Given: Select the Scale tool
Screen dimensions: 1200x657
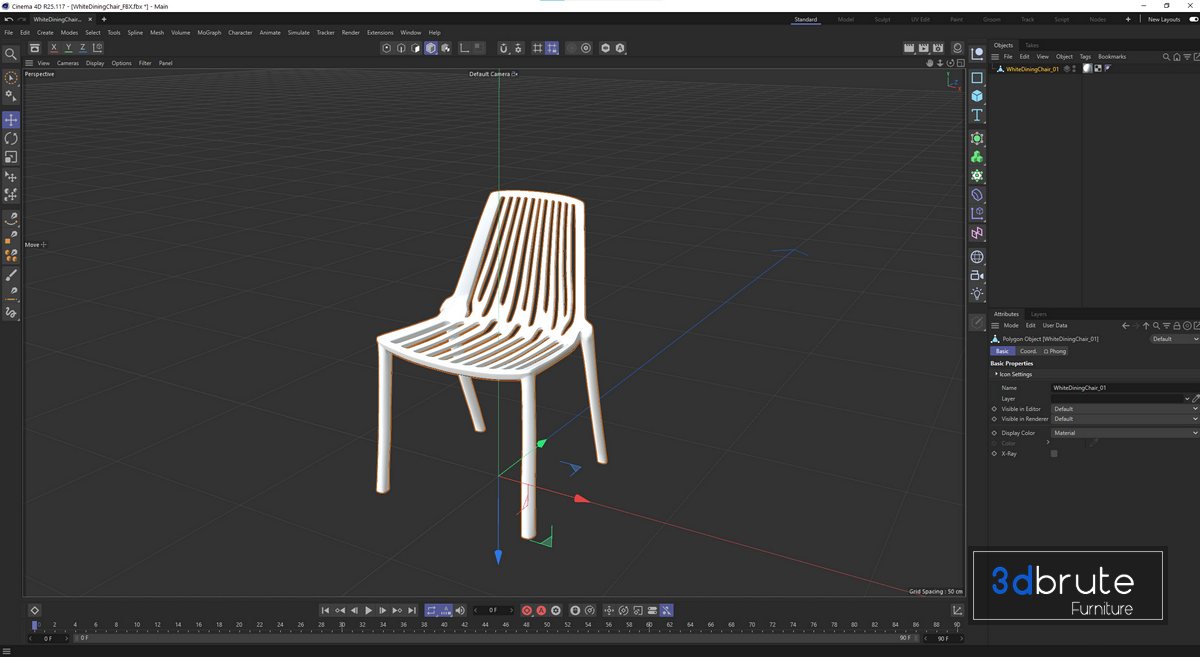Looking at the screenshot, I should pos(11,157).
